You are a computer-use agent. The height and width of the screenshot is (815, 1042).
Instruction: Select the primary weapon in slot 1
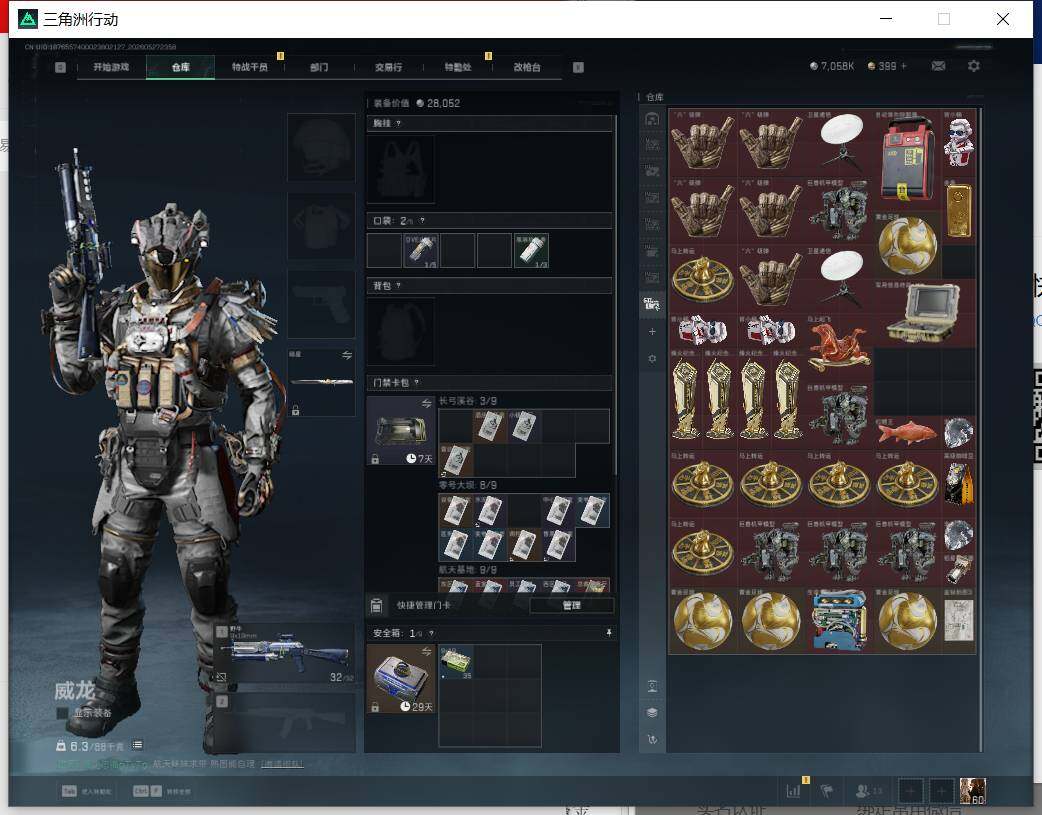pos(284,653)
